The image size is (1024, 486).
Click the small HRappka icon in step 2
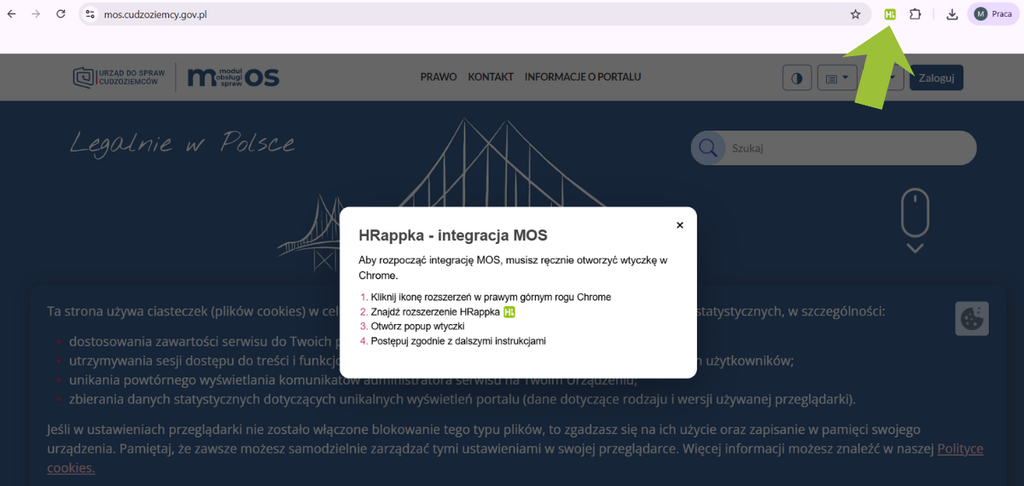[509, 312]
